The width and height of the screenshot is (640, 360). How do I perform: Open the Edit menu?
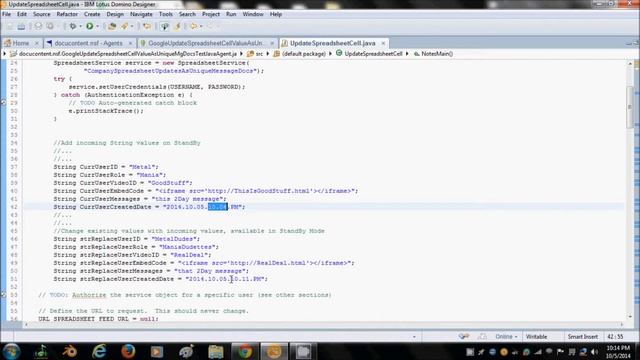(22, 14)
